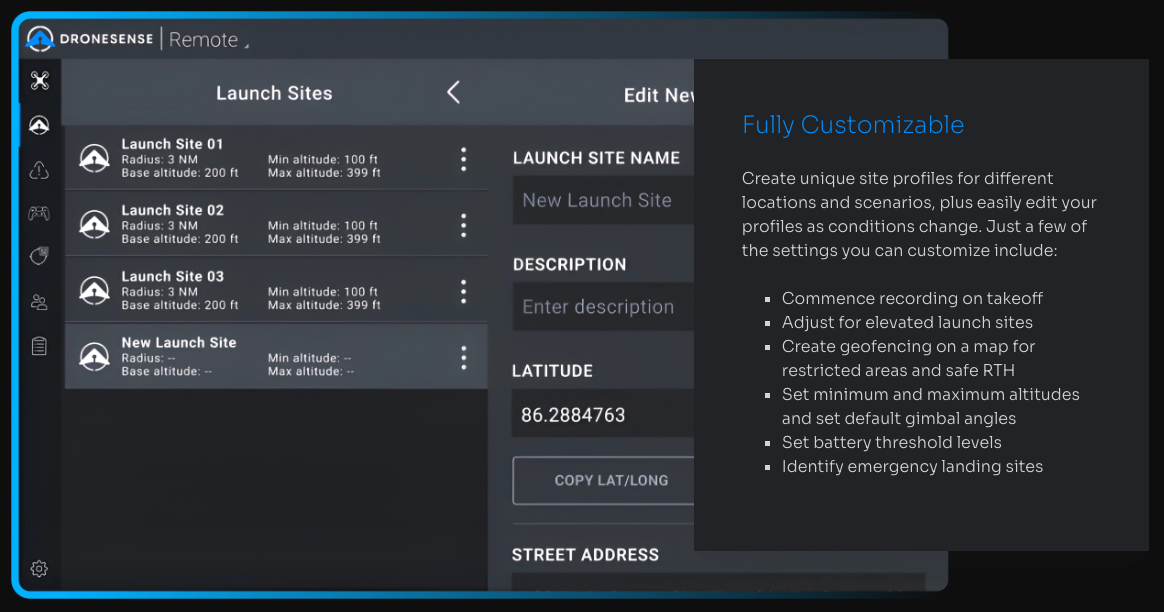Screen dimensions: 1164x612
Task: Click the New Launch Site marker icon
Action: [94, 356]
